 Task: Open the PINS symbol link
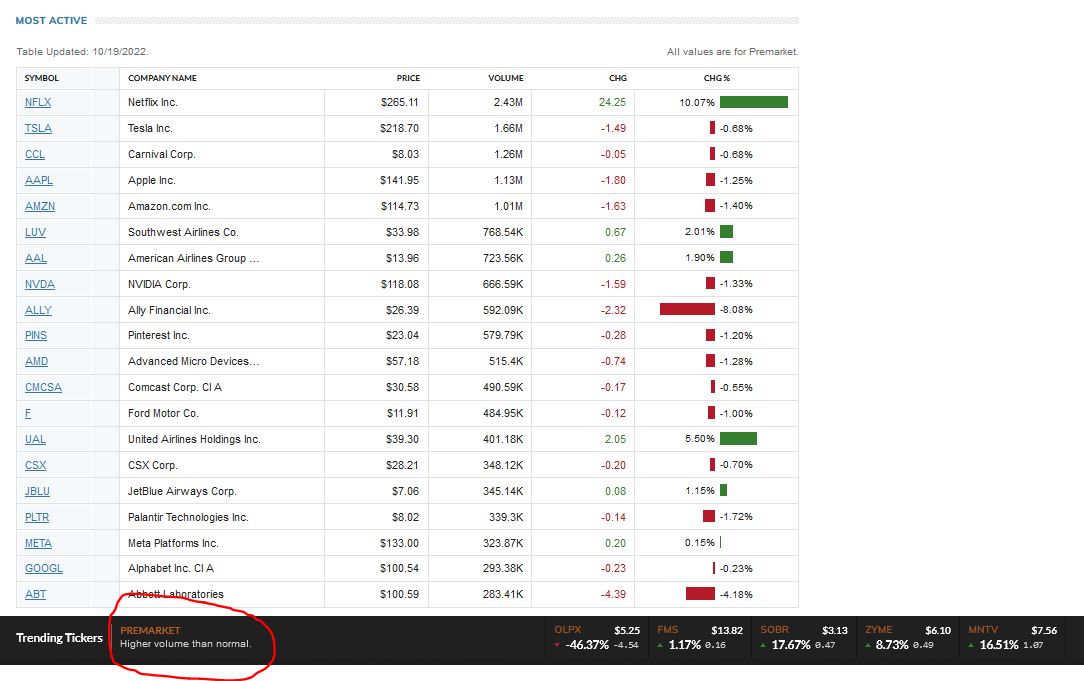click(36, 335)
